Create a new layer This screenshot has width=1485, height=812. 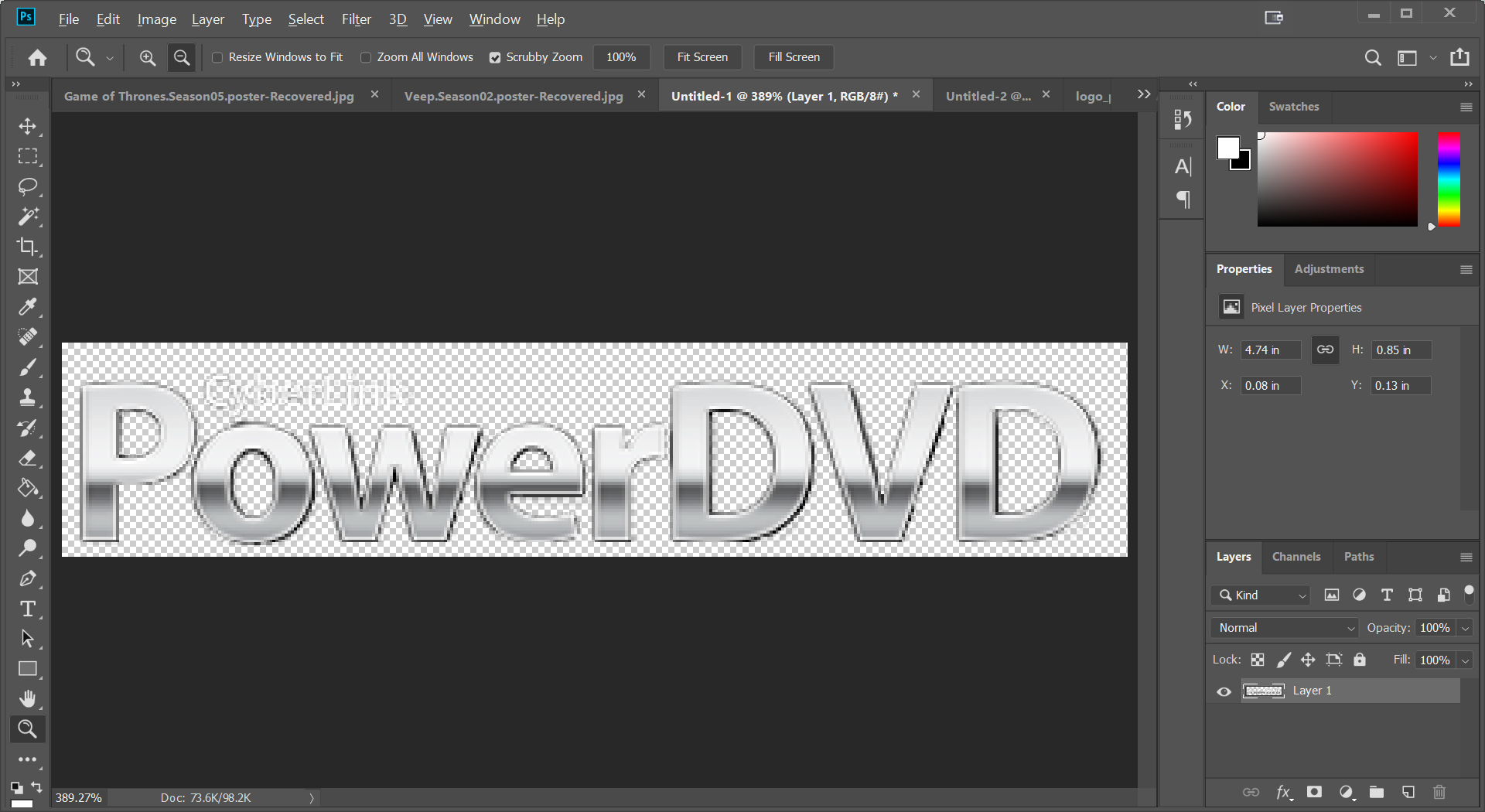1408,792
